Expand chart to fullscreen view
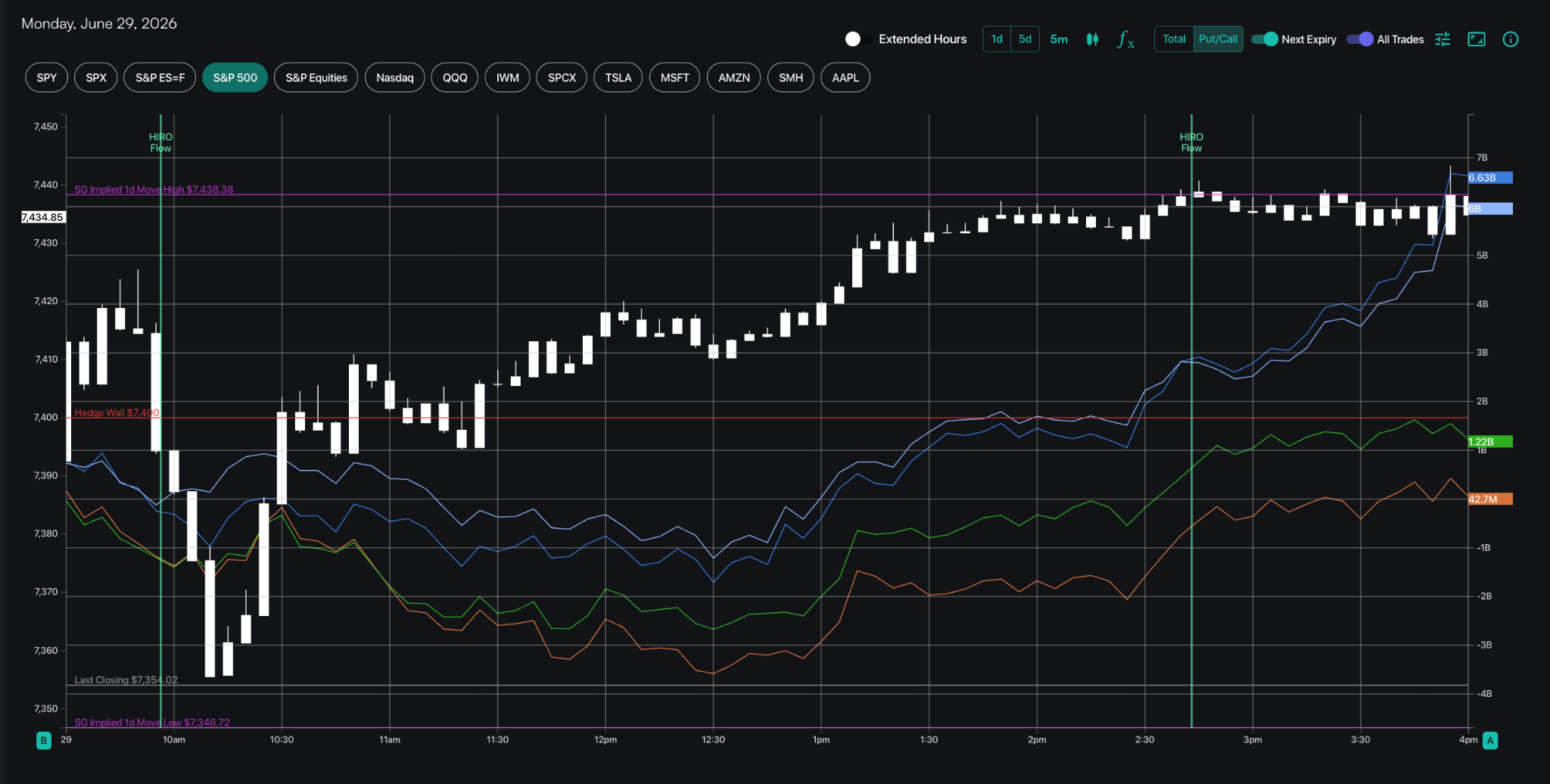This screenshot has width=1550, height=784. click(x=1477, y=39)
